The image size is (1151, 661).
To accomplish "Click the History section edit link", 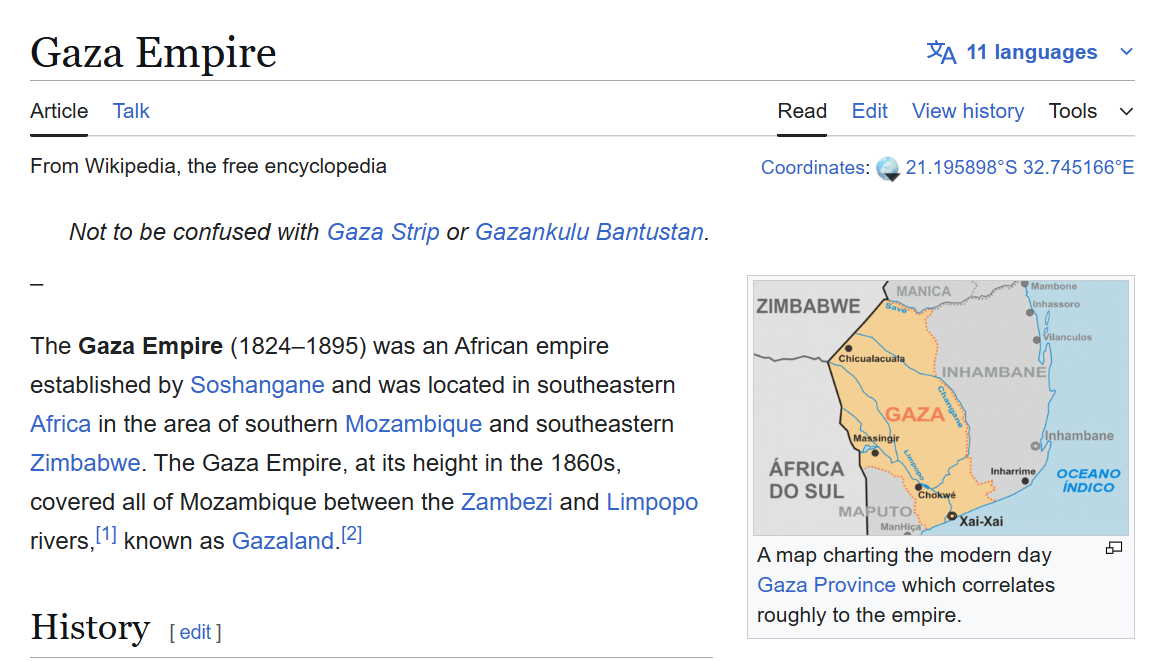I will pos(195,632).
